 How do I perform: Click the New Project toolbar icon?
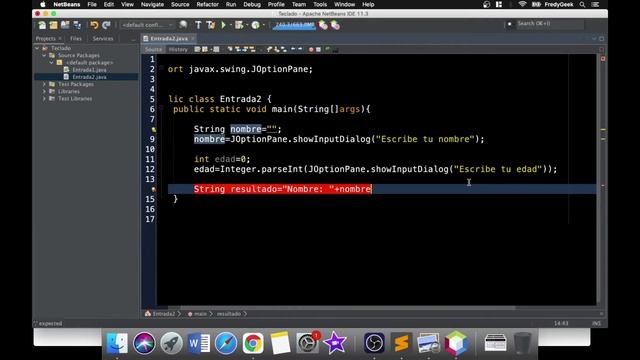[53, 25]
